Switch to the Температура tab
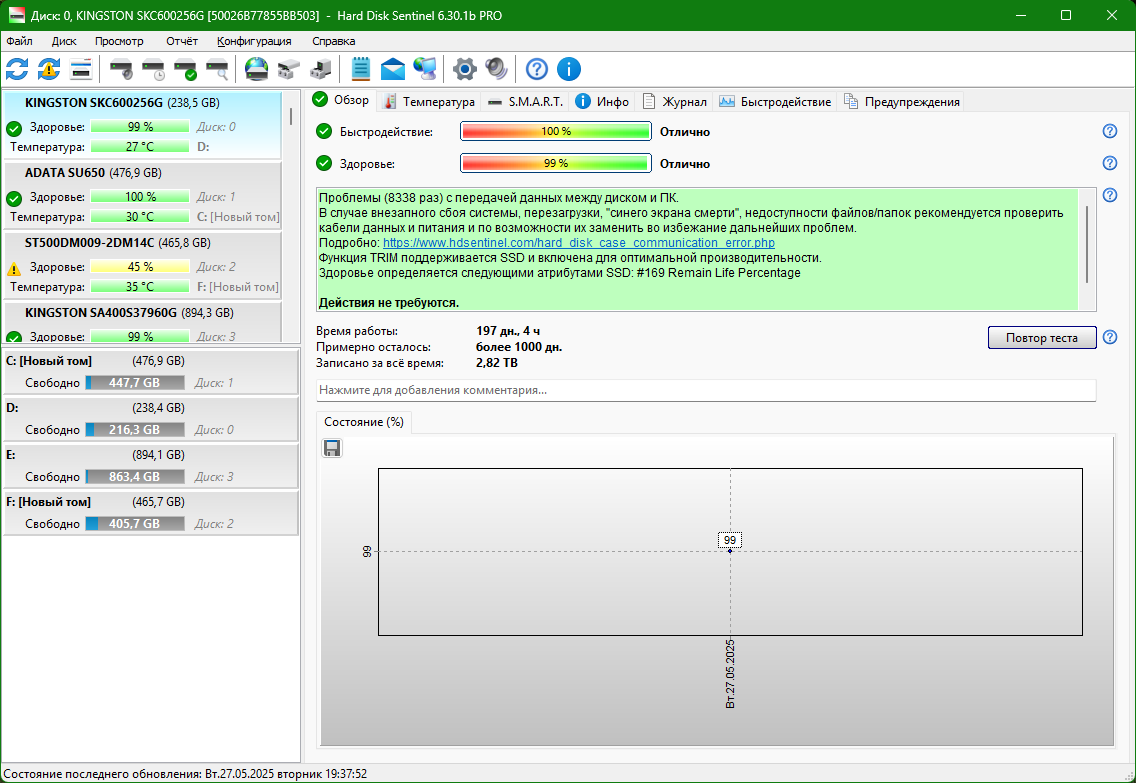 429,101
